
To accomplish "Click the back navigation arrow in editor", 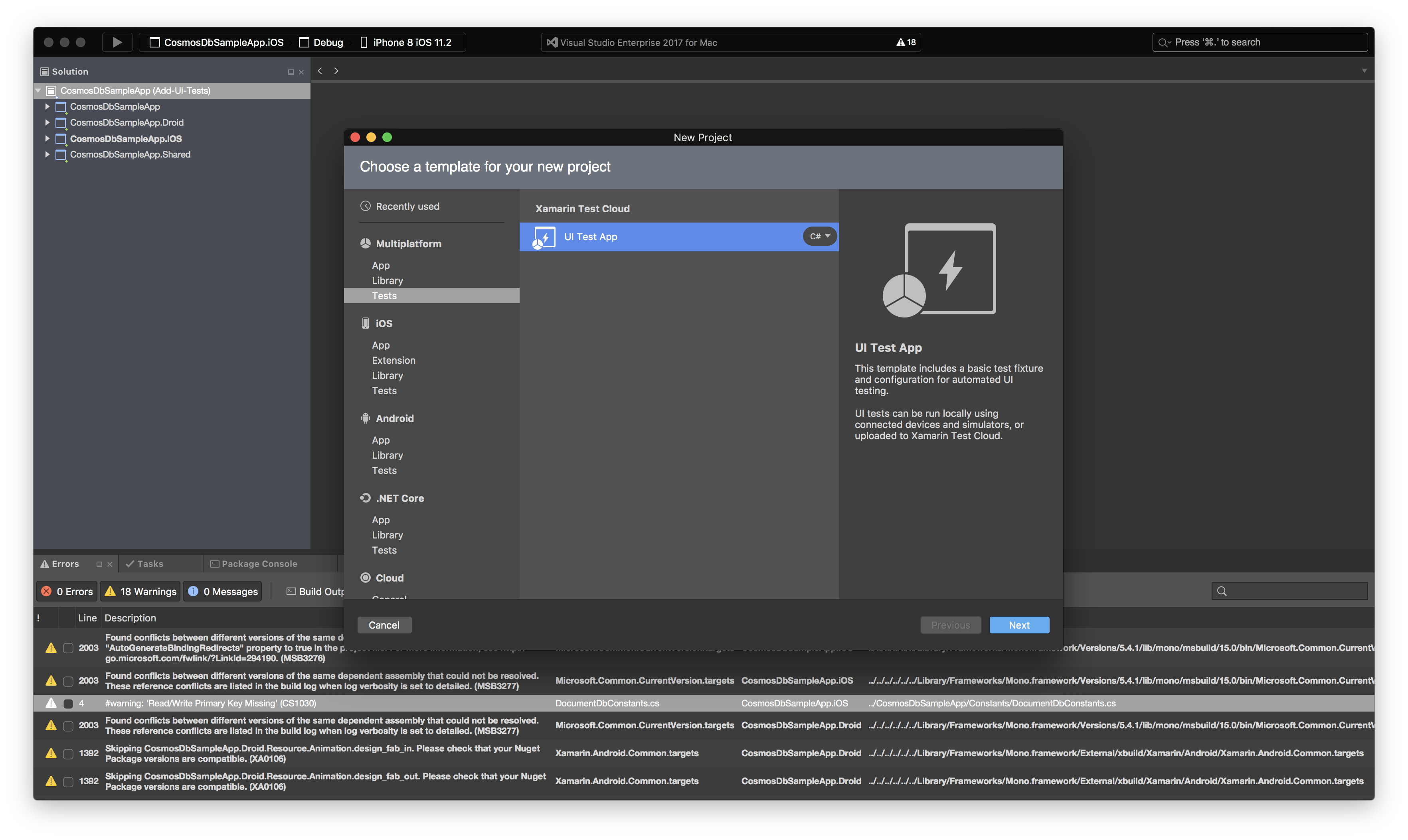I will (x=320, y=71).
